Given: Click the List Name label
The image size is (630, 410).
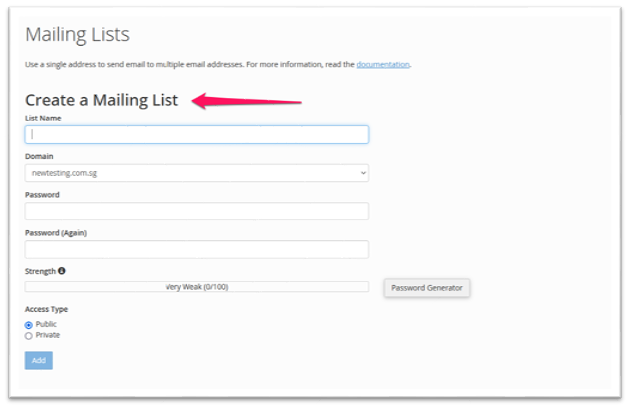Looking at the screenshot, I should [43, 118].
